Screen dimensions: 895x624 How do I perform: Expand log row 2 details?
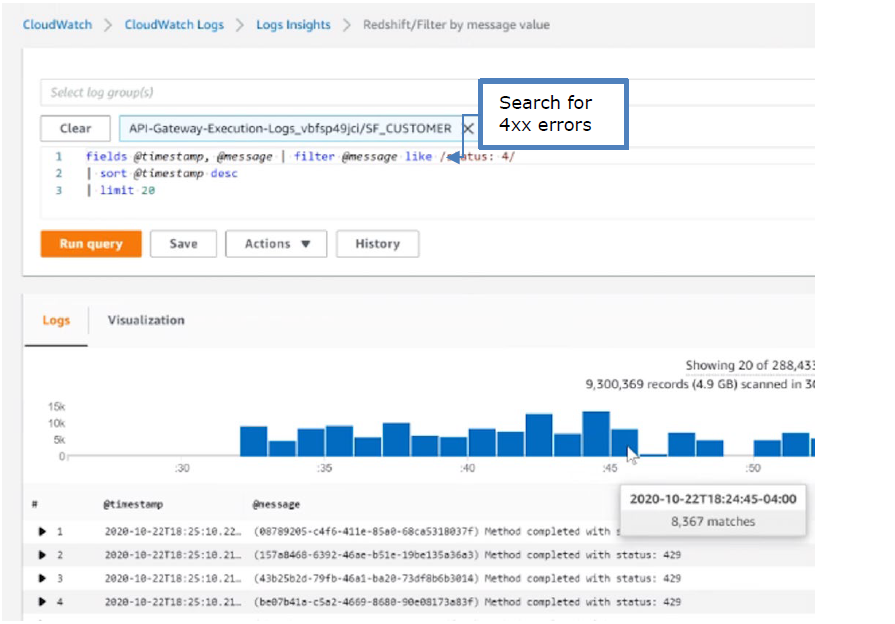coord(42,555)
